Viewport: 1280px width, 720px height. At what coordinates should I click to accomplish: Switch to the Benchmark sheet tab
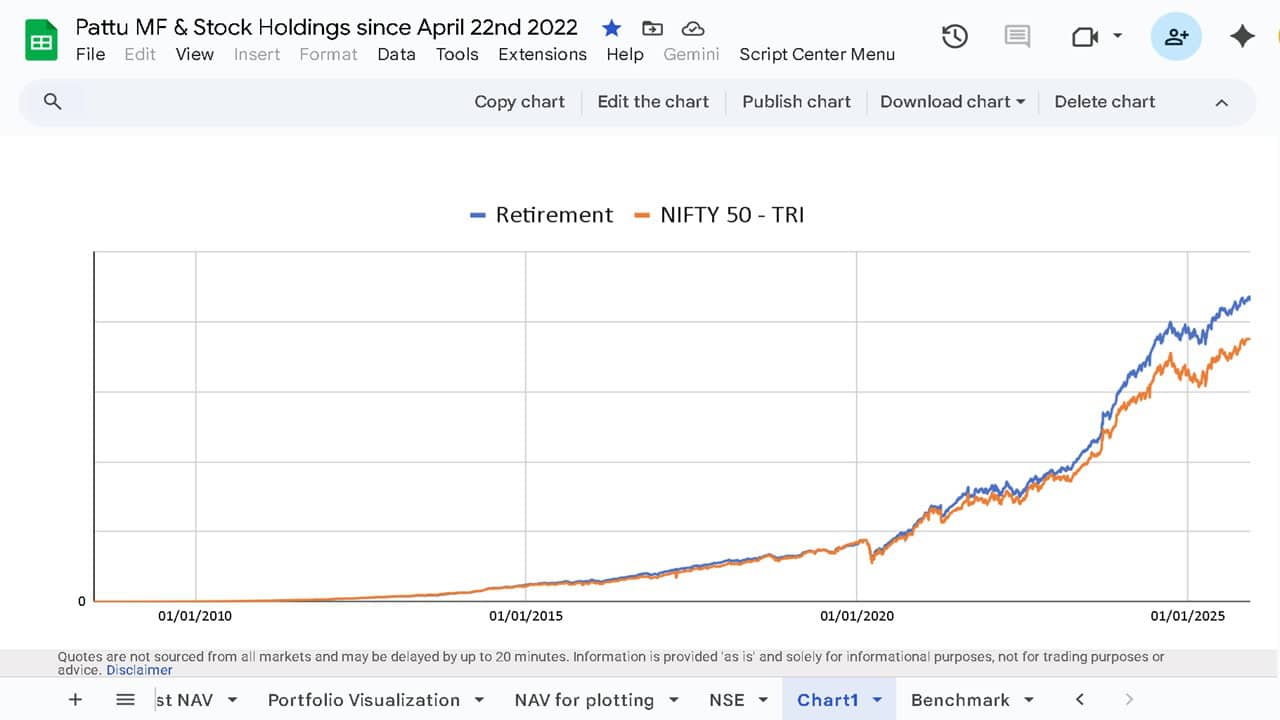click(x=963, y=699)
